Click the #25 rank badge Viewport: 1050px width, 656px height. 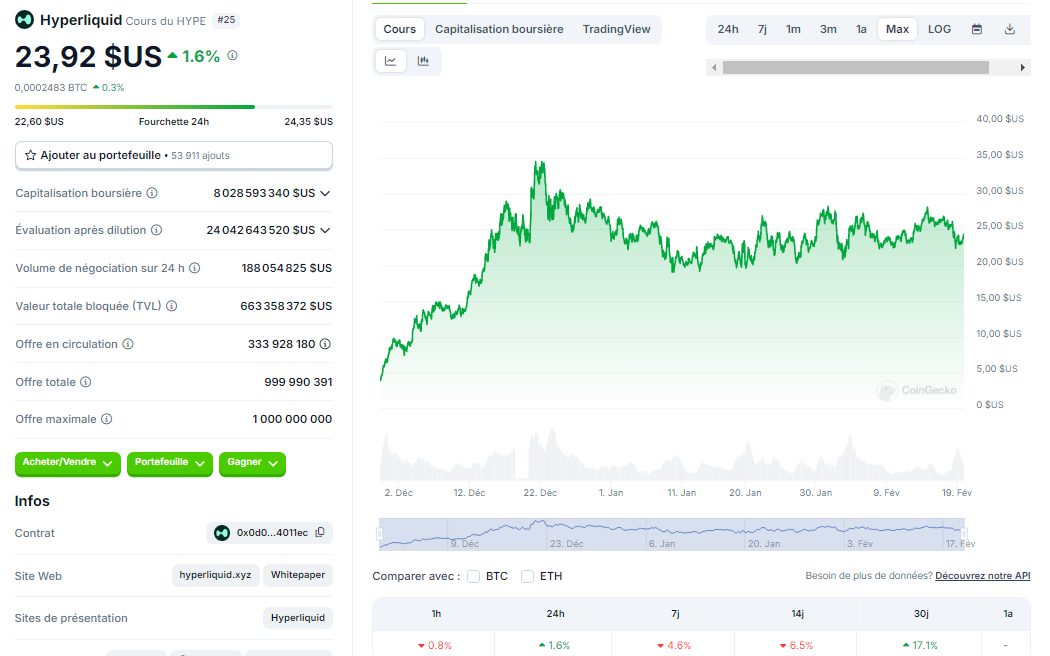226,20
